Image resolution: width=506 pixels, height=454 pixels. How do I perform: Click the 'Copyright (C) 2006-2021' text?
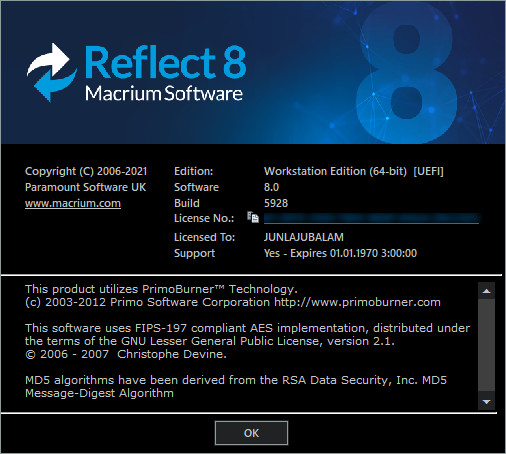(86, 171)
